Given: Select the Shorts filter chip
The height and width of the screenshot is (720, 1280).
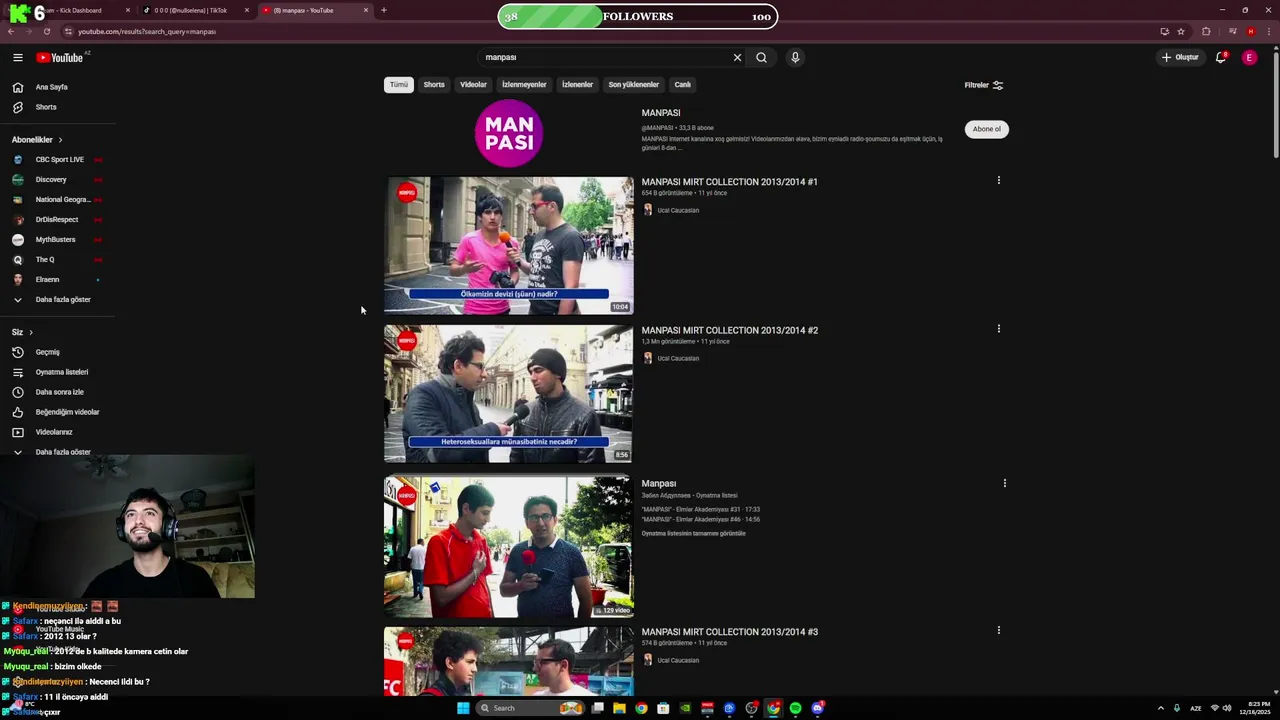Looking at the screenshot, I should coord(434,85).
